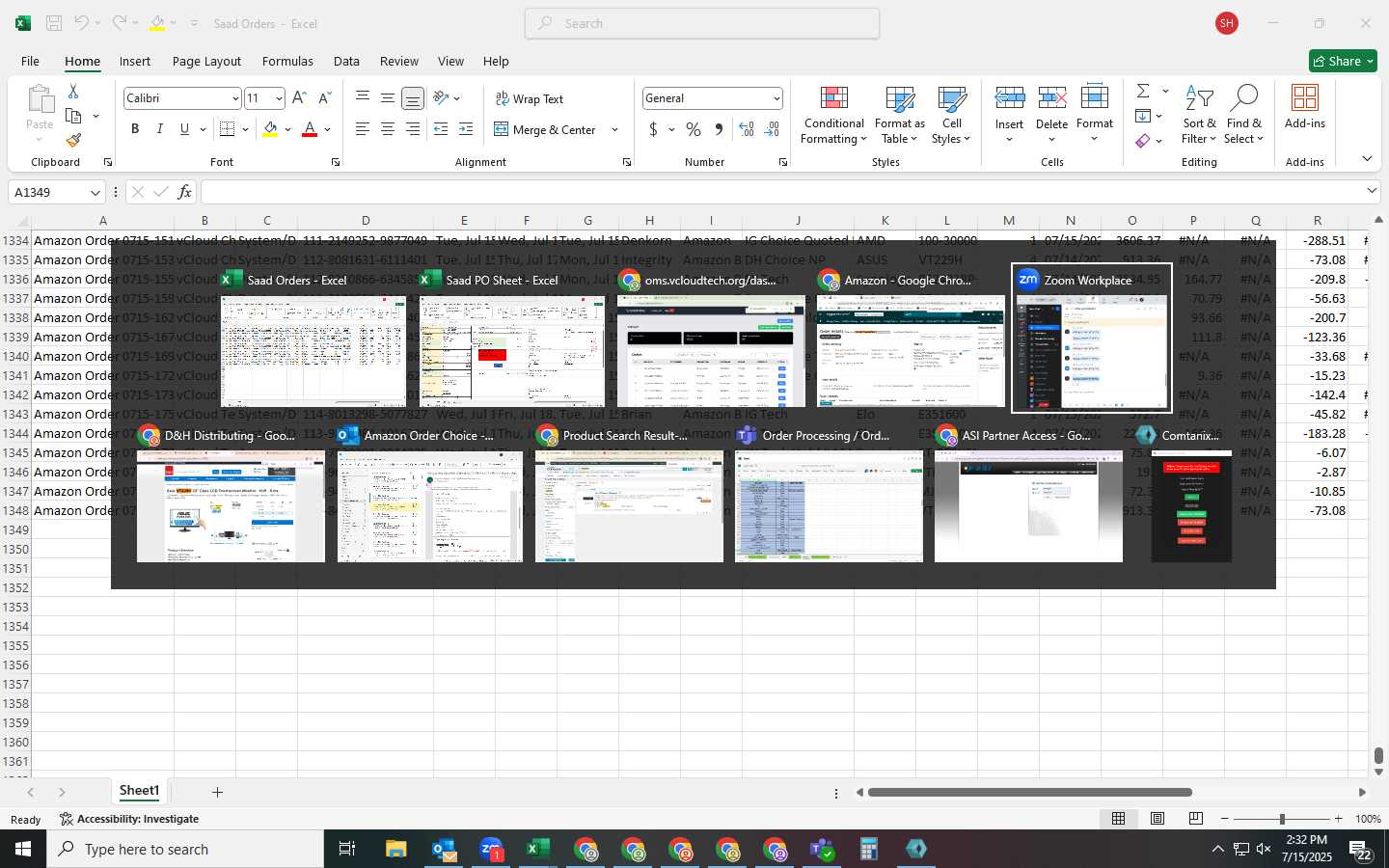This screenshot has width=1389, height=868.
Task: Click Increase Decimal icon
Action: (x=746, y=129)
